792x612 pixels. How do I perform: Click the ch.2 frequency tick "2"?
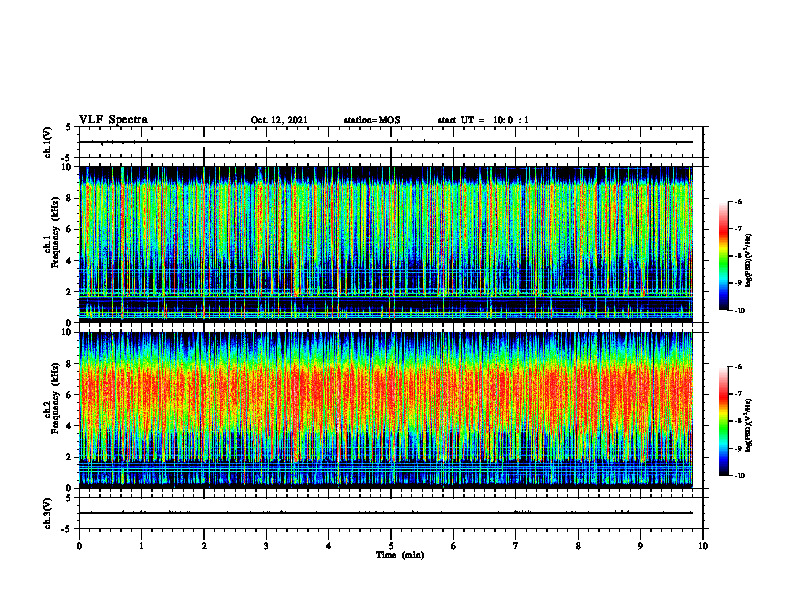coord(70,457)
